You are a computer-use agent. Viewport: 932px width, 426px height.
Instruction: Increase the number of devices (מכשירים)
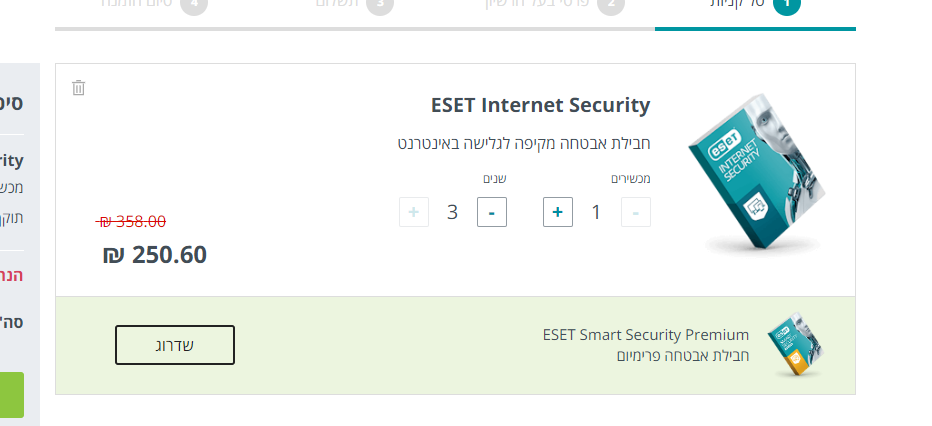pos(558,212)
